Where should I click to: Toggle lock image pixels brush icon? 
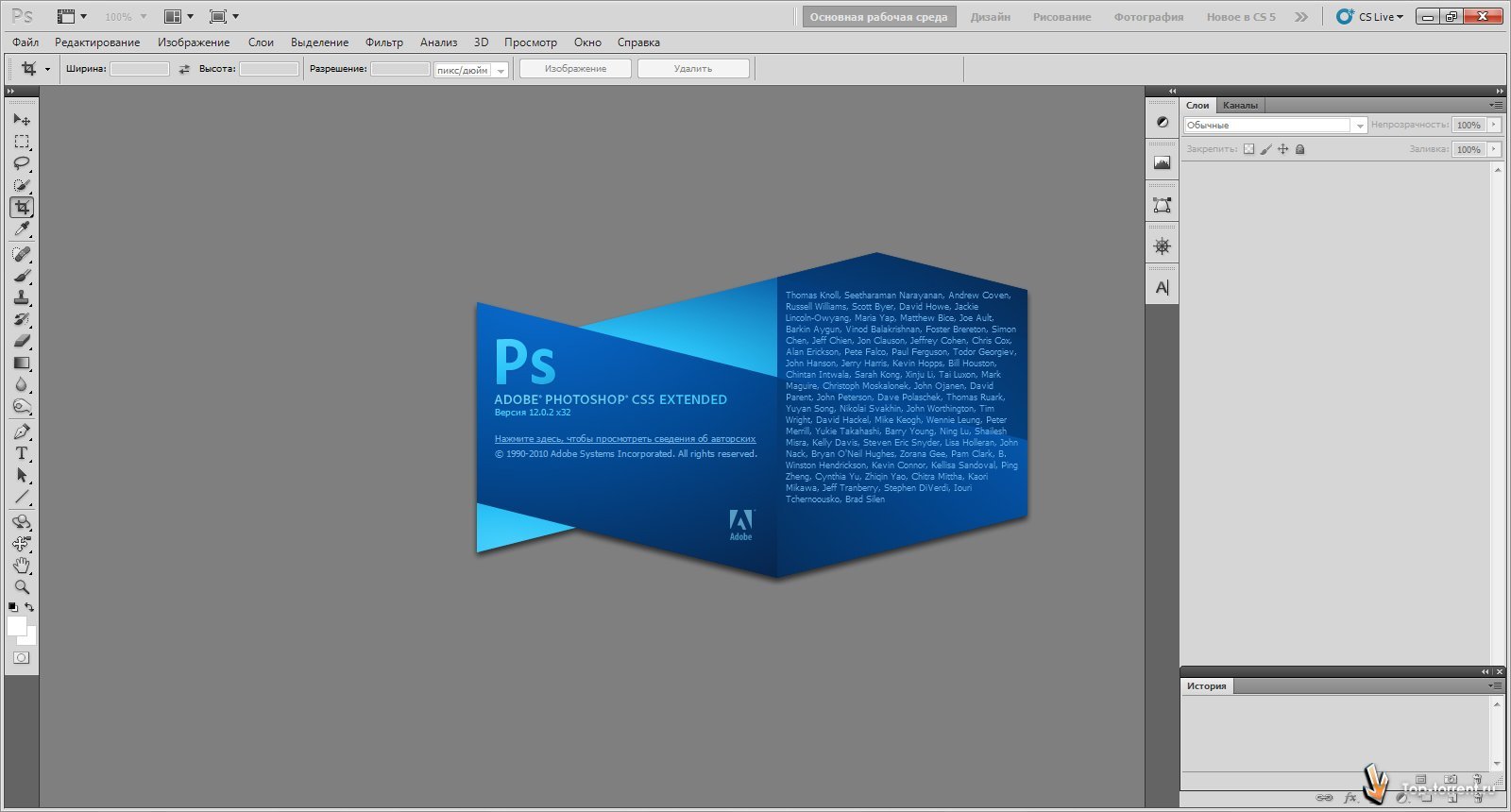(1266, 149)
